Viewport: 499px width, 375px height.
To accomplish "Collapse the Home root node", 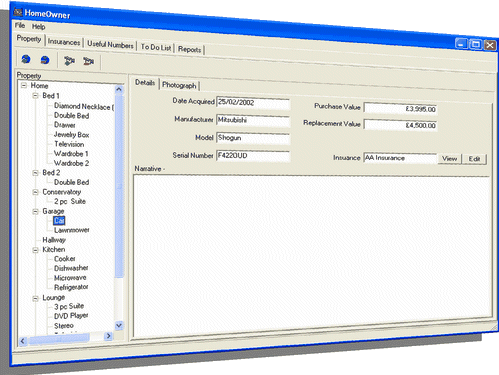I will point(24,85).
